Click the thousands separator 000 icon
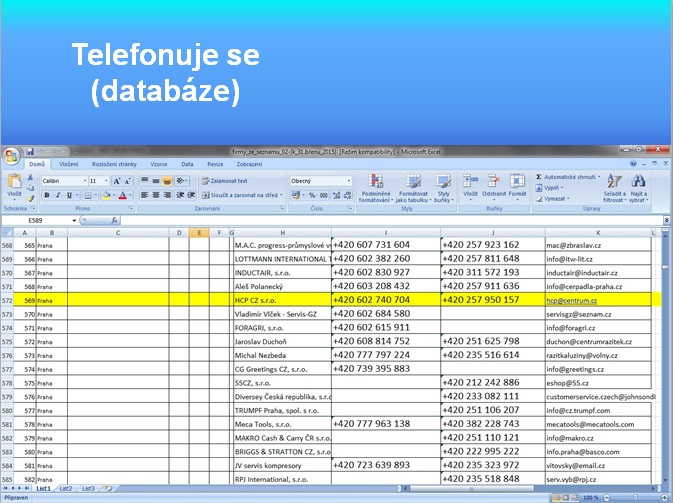 click(x=324, y=195)
